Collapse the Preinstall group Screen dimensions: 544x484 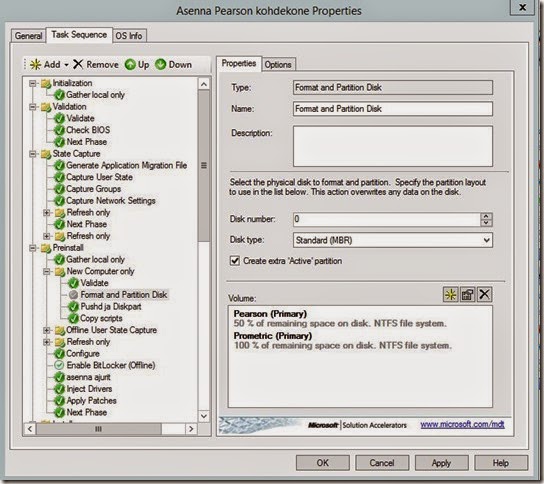coord(32,248)
